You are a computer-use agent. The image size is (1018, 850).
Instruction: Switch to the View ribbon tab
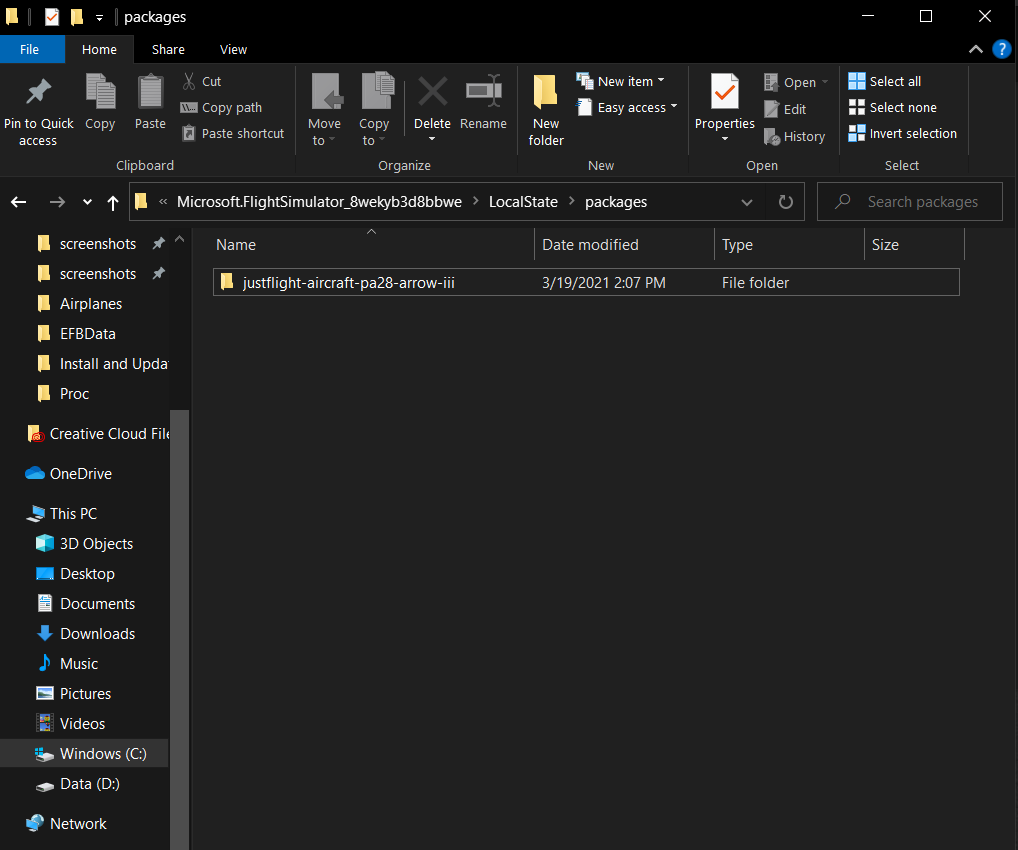[x=233, y=49]
